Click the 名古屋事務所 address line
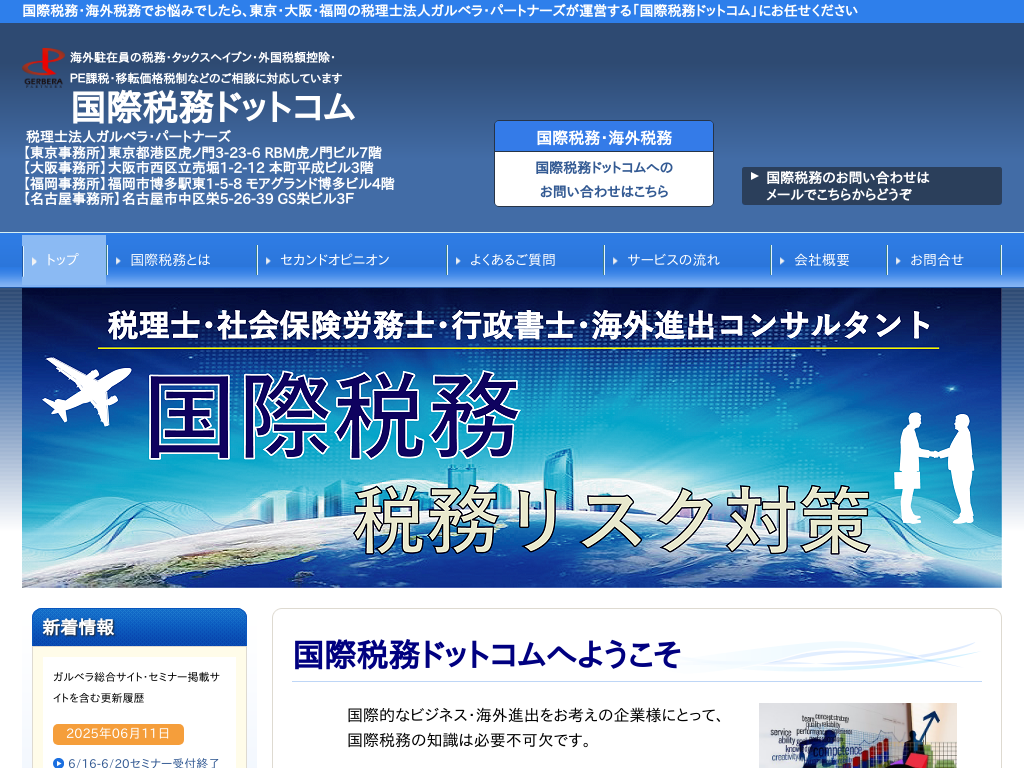This screenshot has width=1024, height=768. (x=188, y=199)
